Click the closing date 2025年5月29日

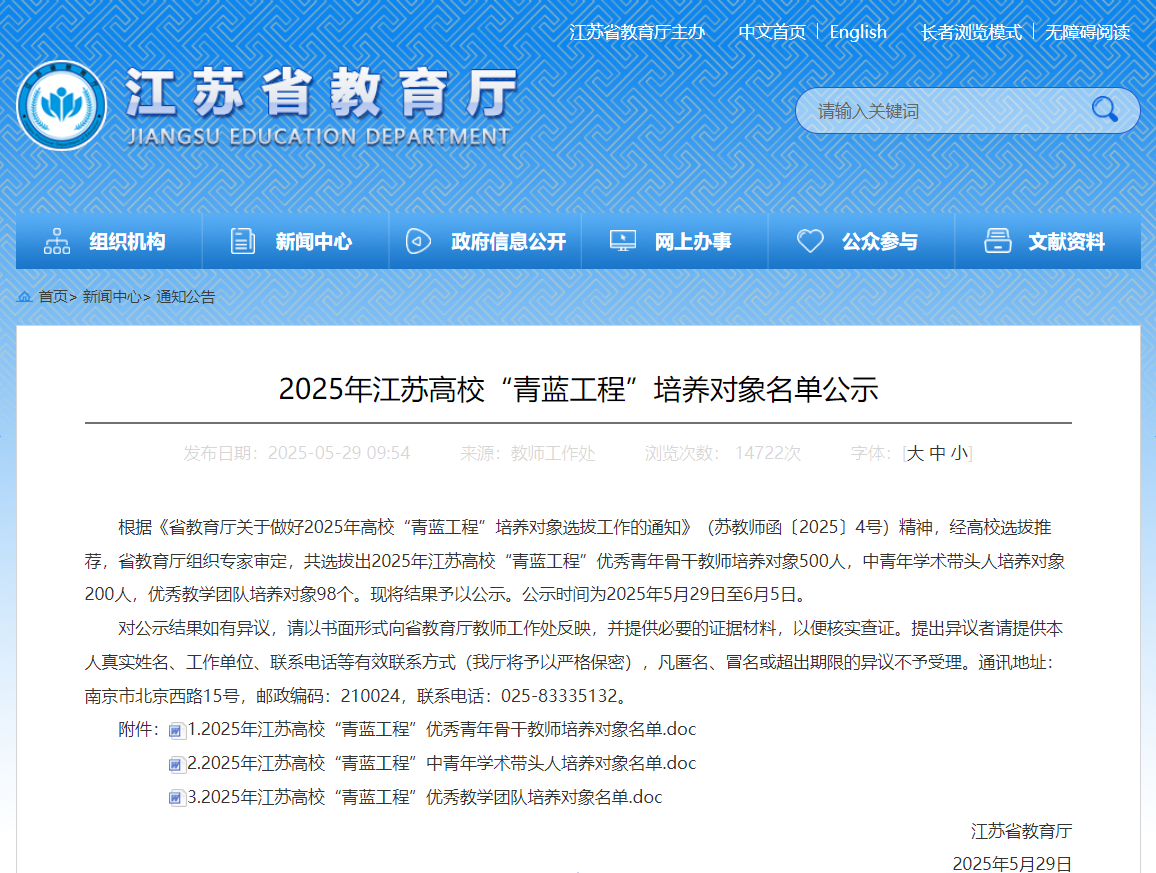point(1012,863)
